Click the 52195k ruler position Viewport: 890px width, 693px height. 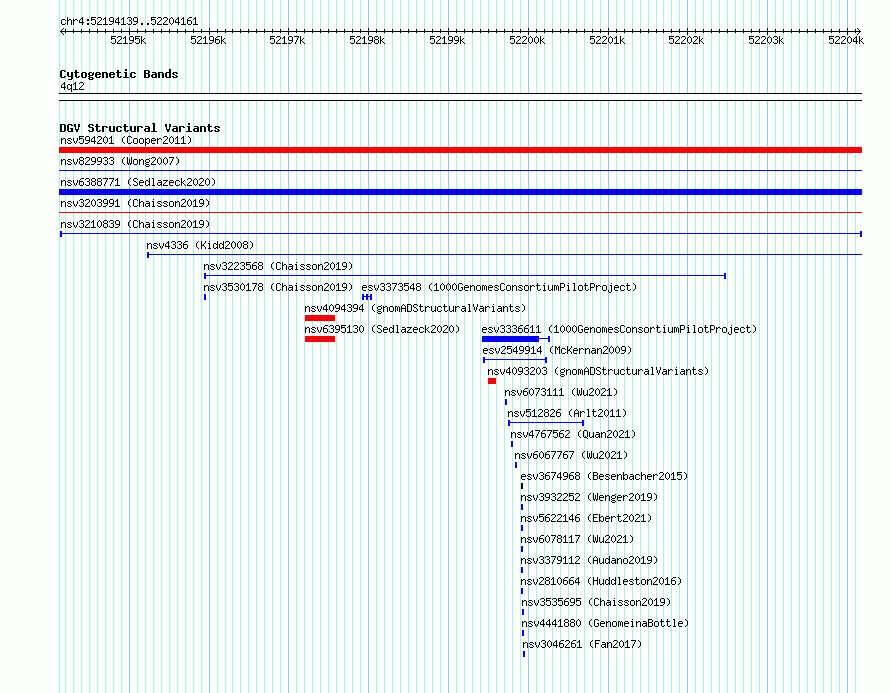[x=128, y=40]
